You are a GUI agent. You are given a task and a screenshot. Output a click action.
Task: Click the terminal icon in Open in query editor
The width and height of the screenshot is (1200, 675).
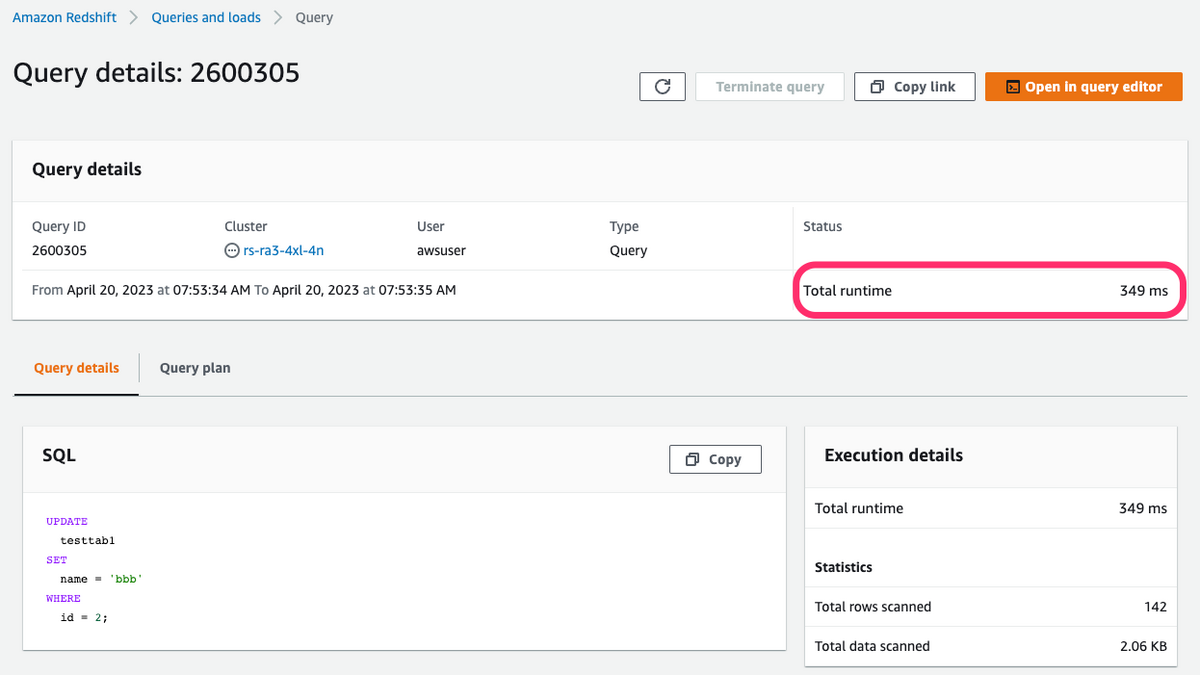coord(1012,87)
